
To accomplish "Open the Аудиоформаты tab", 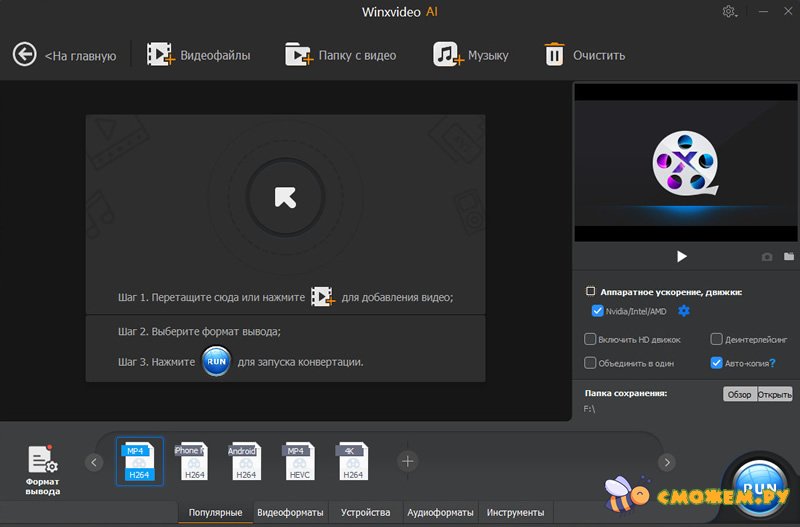I will tap(440, 513).
